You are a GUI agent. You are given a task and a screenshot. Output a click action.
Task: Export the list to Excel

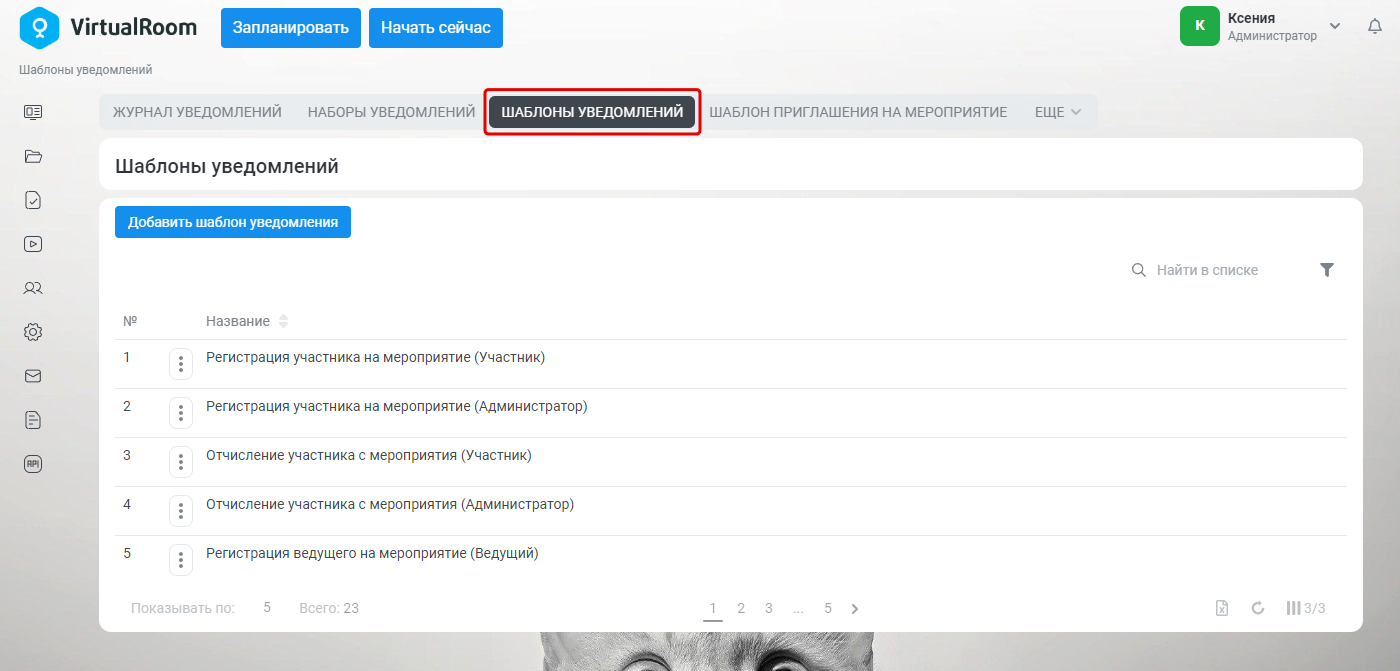point(1222,608)
